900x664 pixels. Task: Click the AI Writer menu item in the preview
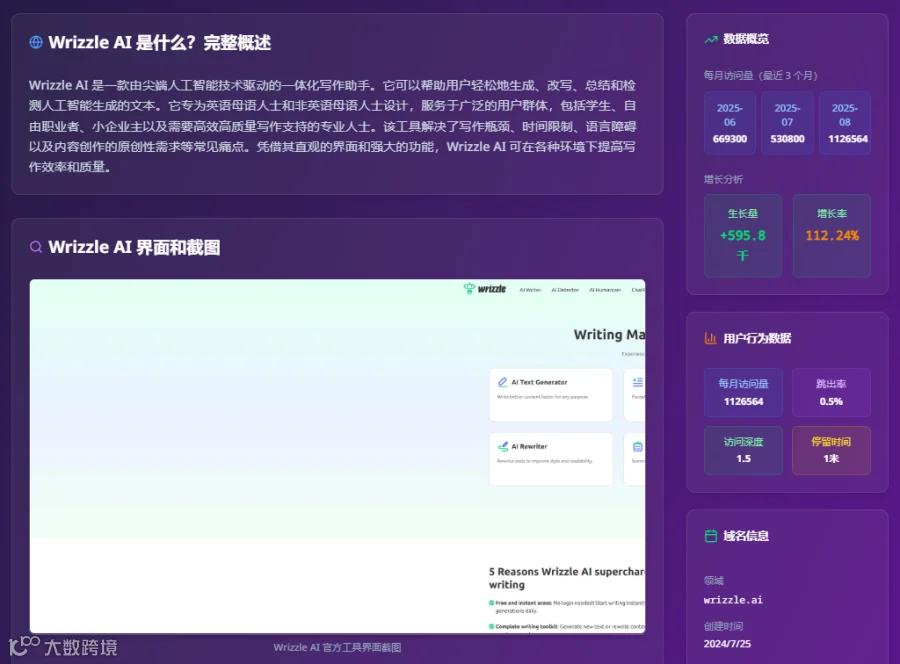[530, 290]
